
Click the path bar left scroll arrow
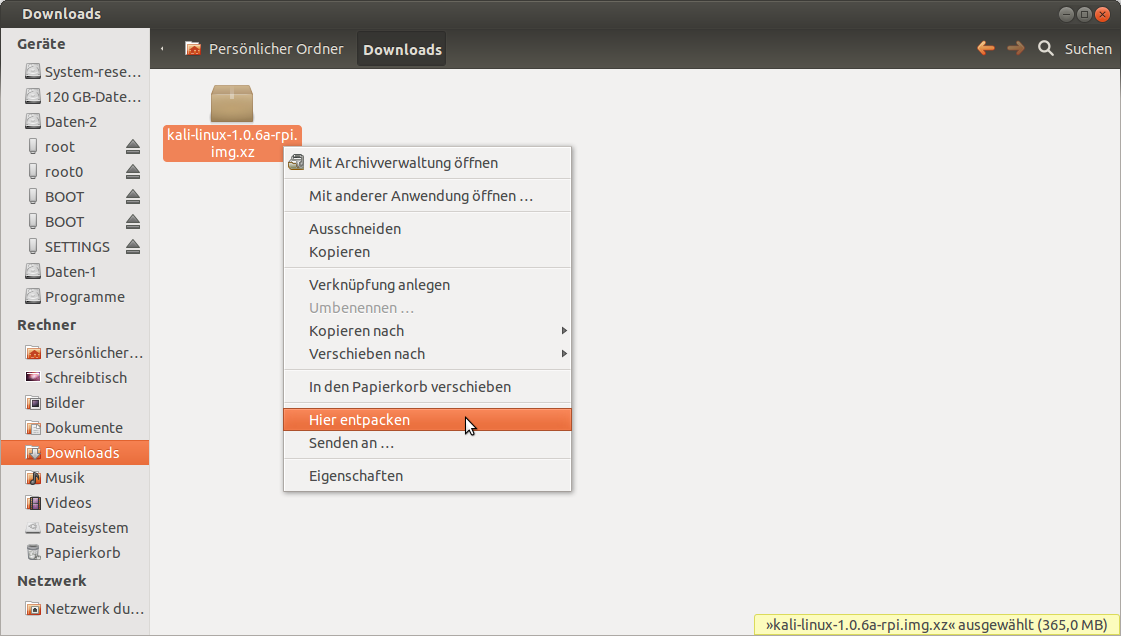click(x=162, y=49)
